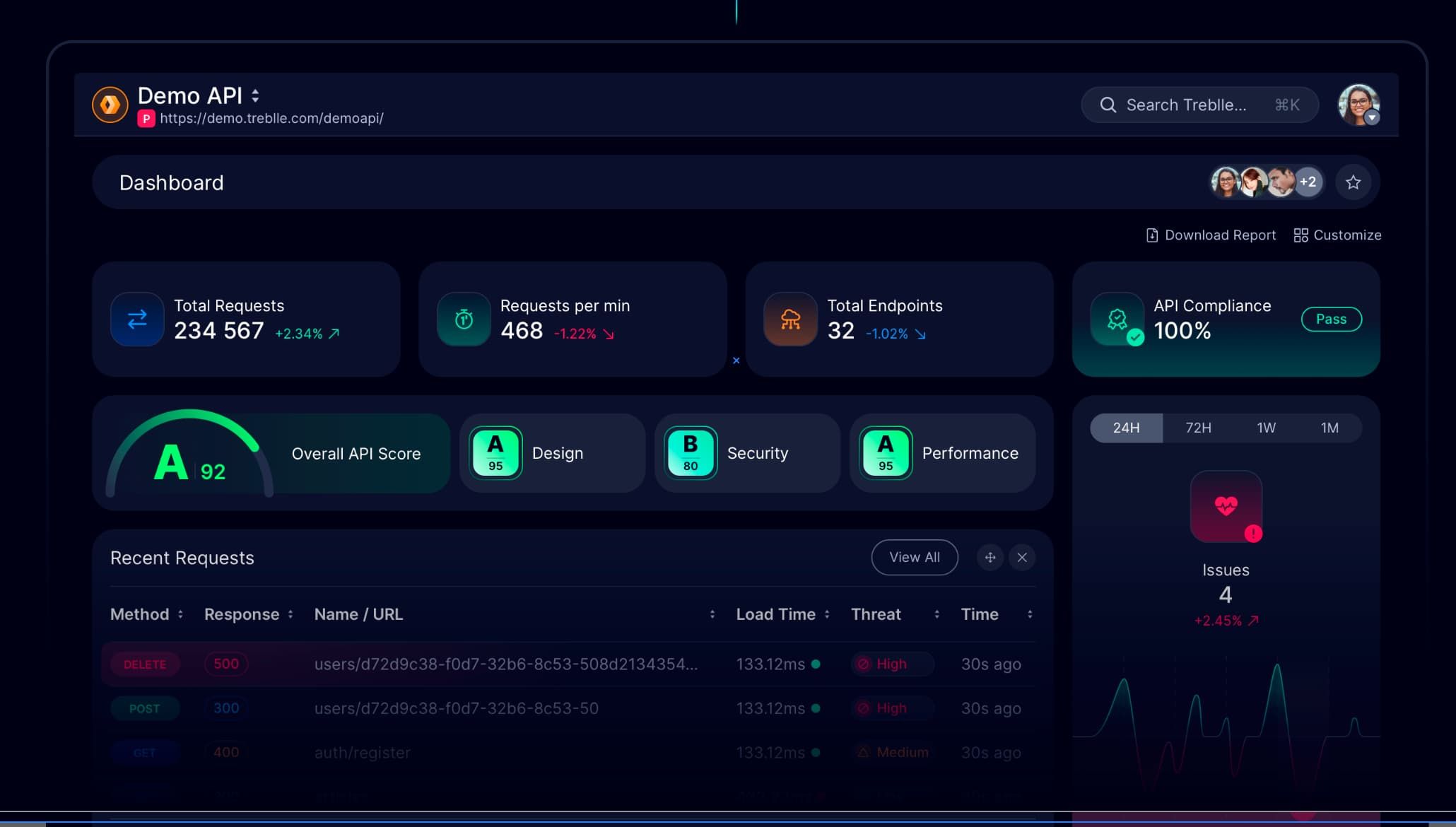Click the Total Endpoints cloud icon
This screenshot has height=827, width=1456.
coord(789,319)
